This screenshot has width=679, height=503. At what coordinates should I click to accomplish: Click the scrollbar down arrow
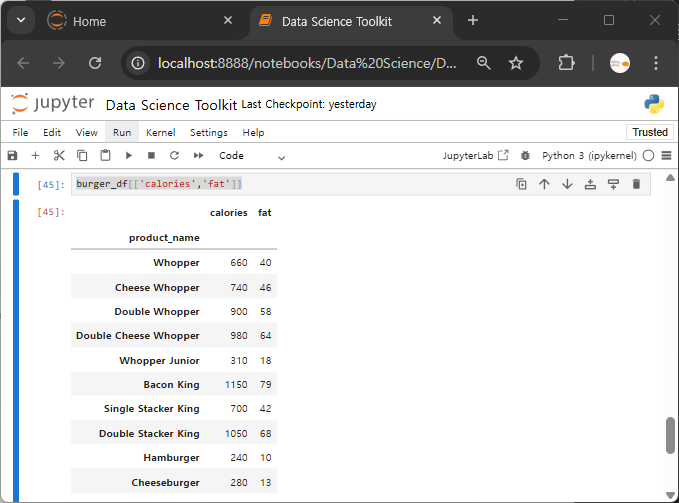[670, 495]
